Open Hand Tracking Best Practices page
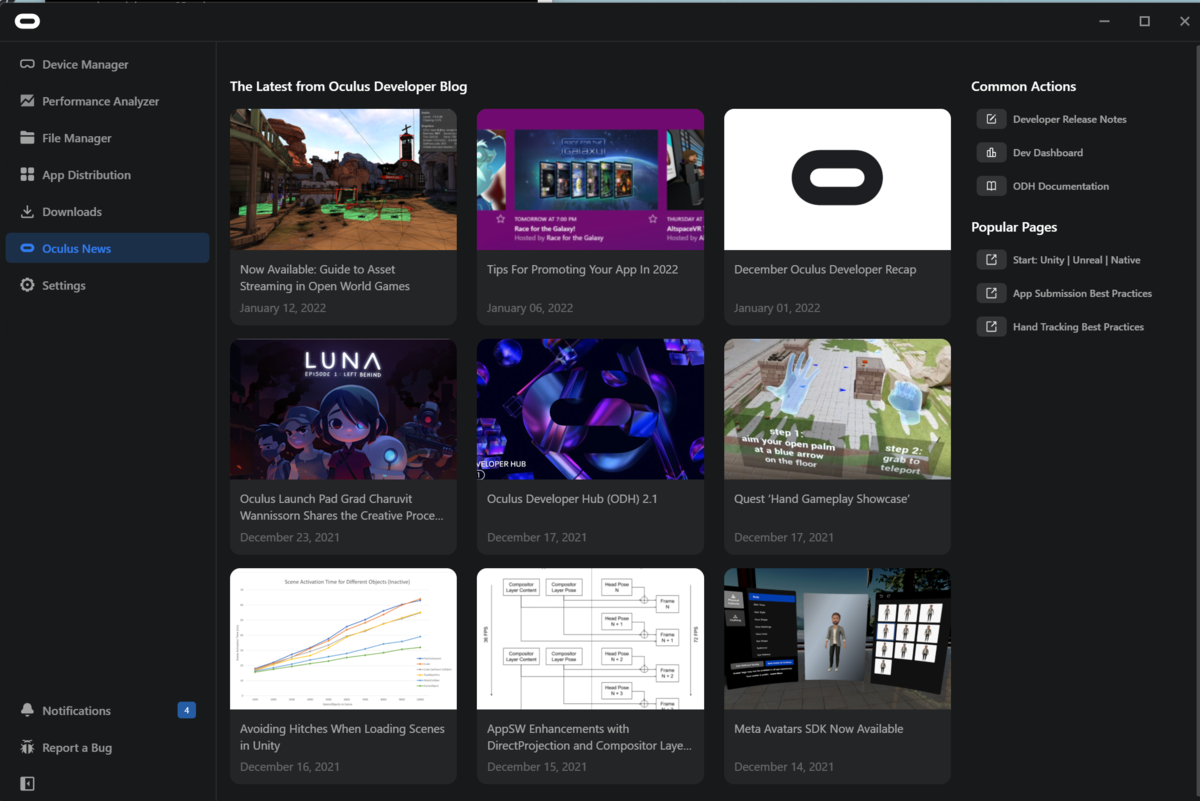Screen dimensions: 1200x801 click(x=1078, y=327)
